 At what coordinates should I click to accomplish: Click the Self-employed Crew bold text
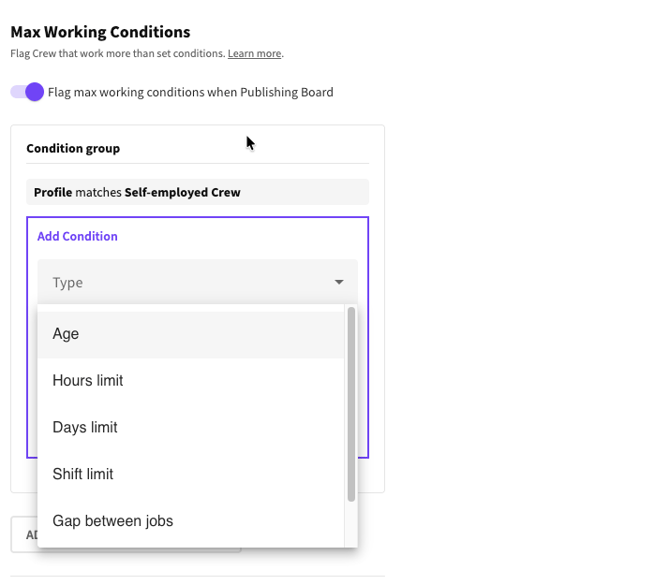(182, 192)
